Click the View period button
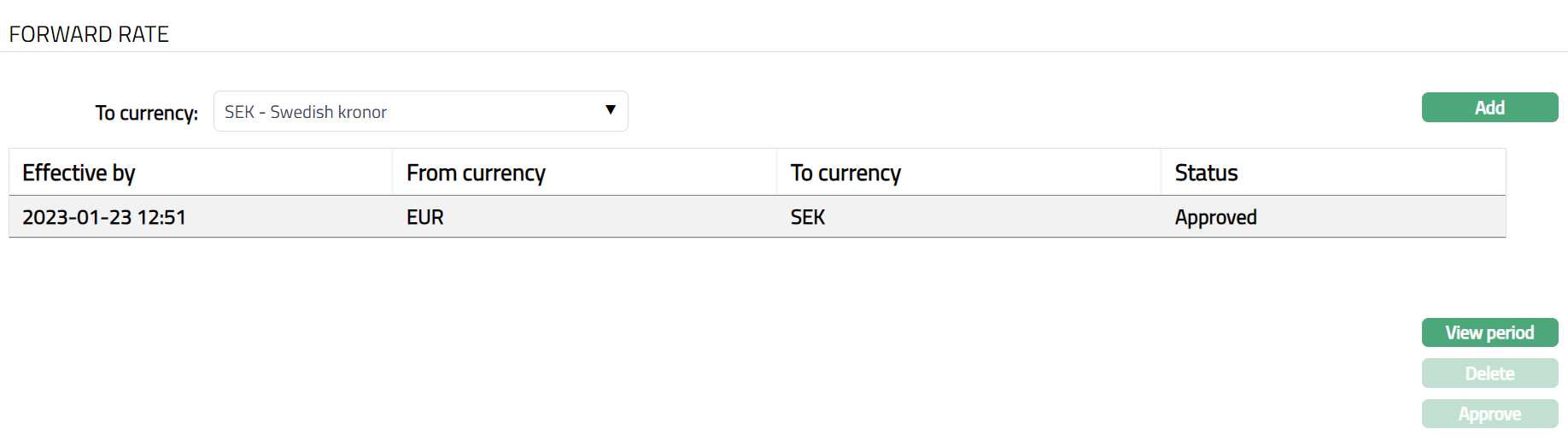 point(1489,332)
